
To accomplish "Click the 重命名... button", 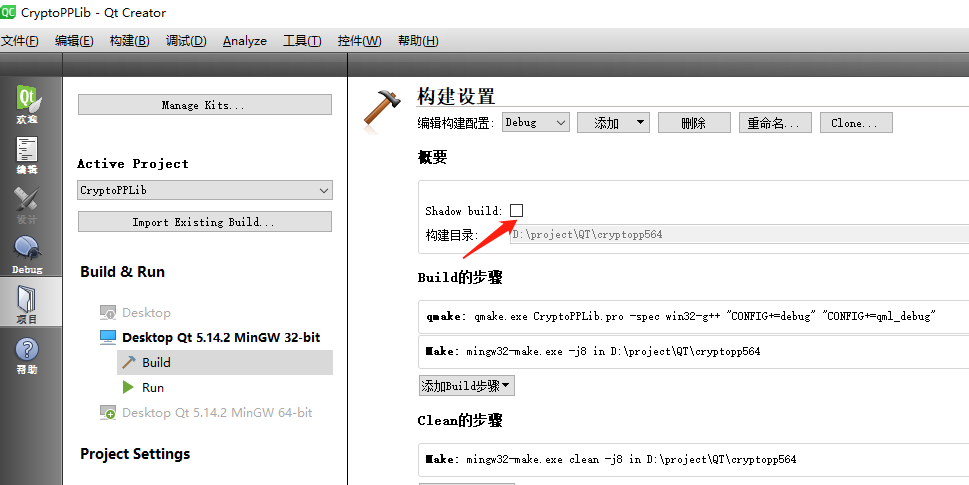I will [774, 123].
